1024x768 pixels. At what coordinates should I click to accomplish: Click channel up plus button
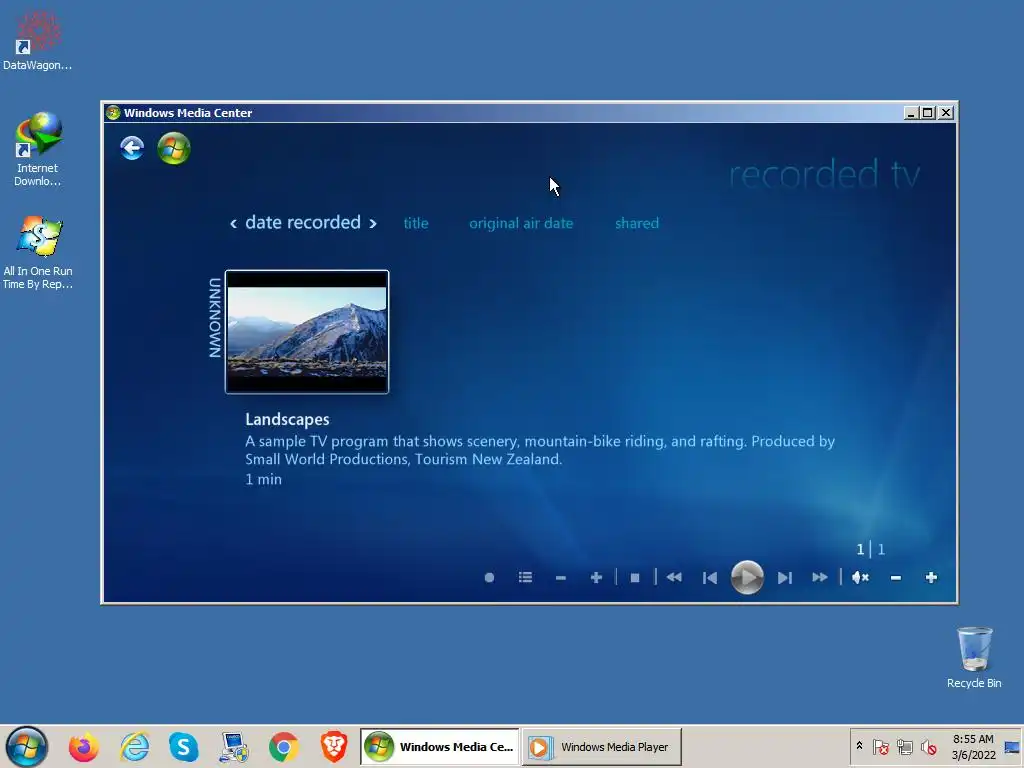(x=596, y=577)
